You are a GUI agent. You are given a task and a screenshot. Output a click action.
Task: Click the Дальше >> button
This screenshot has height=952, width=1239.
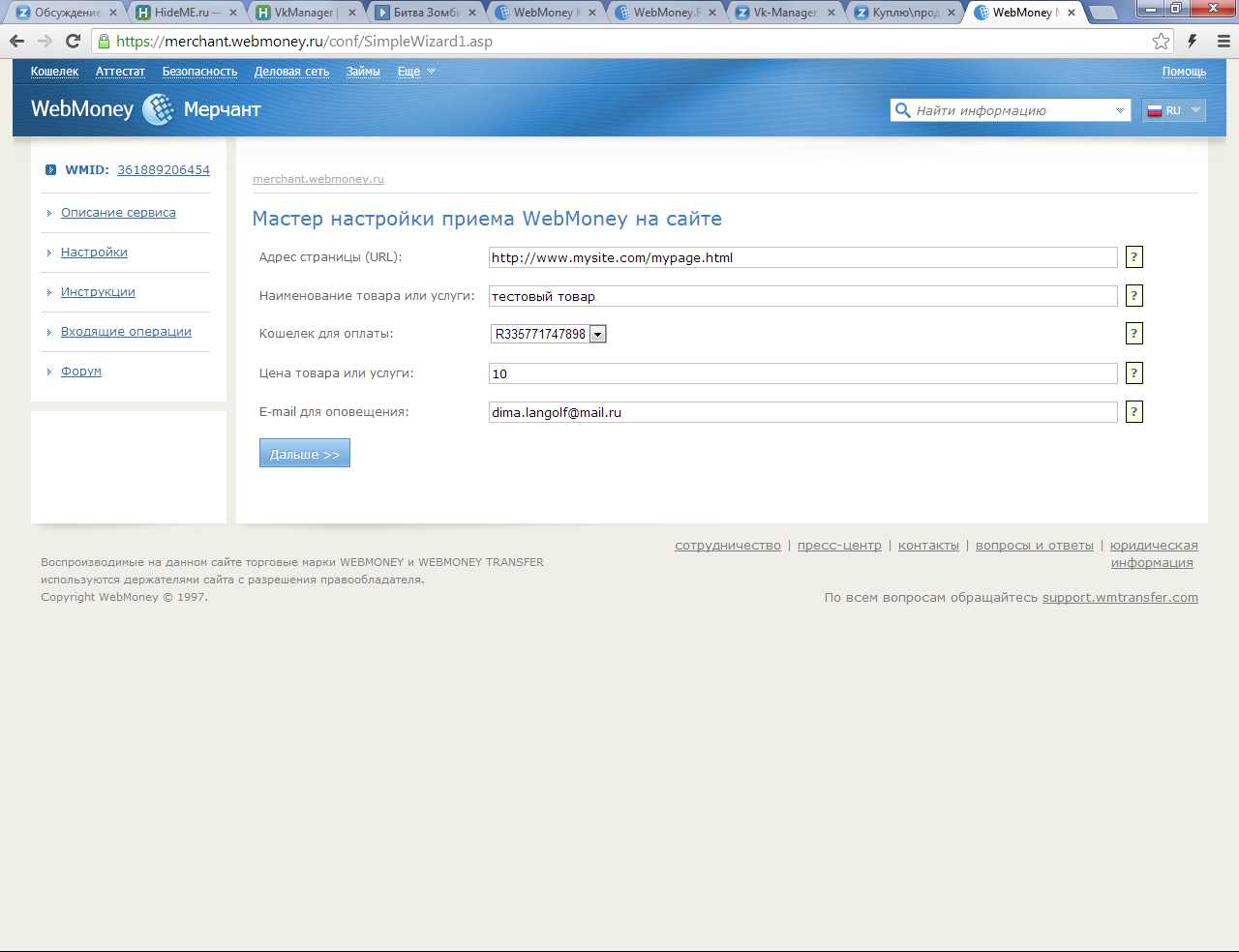point(305,453)
